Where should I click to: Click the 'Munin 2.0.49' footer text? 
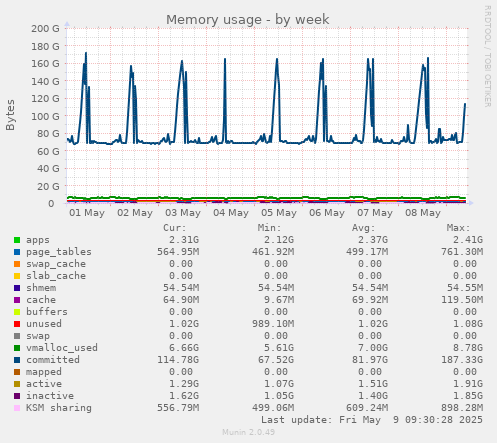[x=249, y=432]
